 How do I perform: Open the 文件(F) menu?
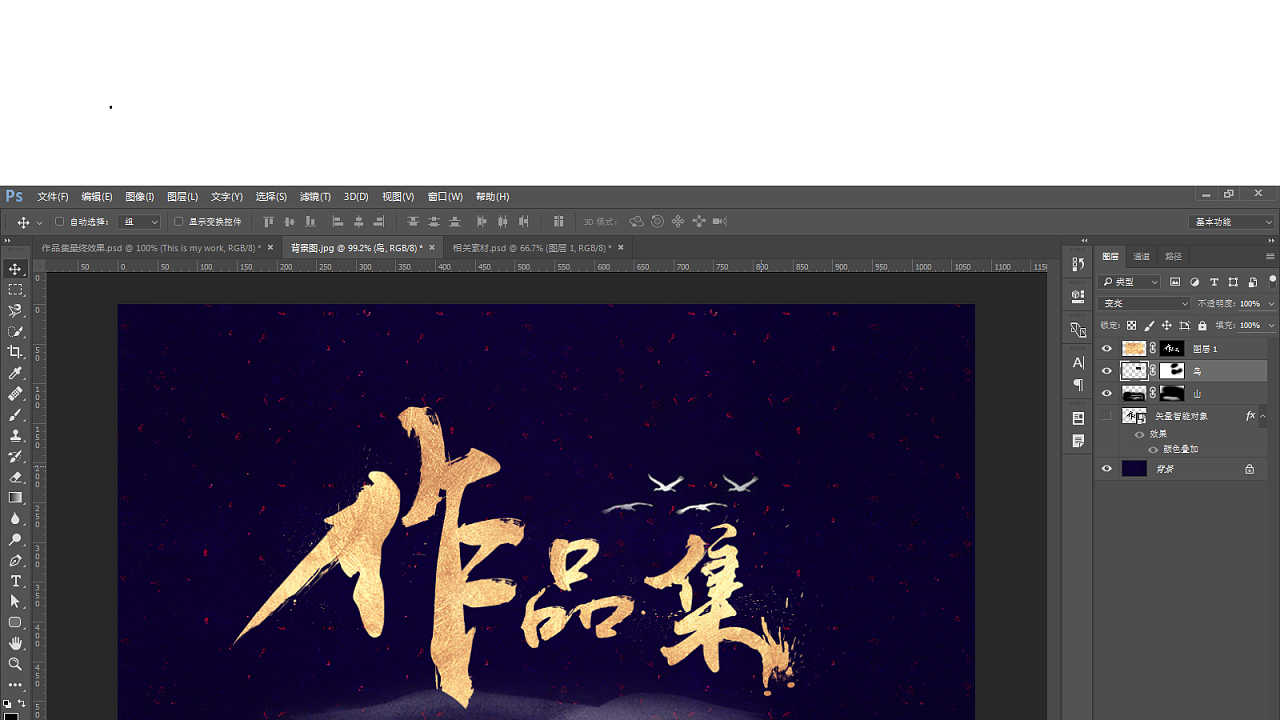point(53,197)
